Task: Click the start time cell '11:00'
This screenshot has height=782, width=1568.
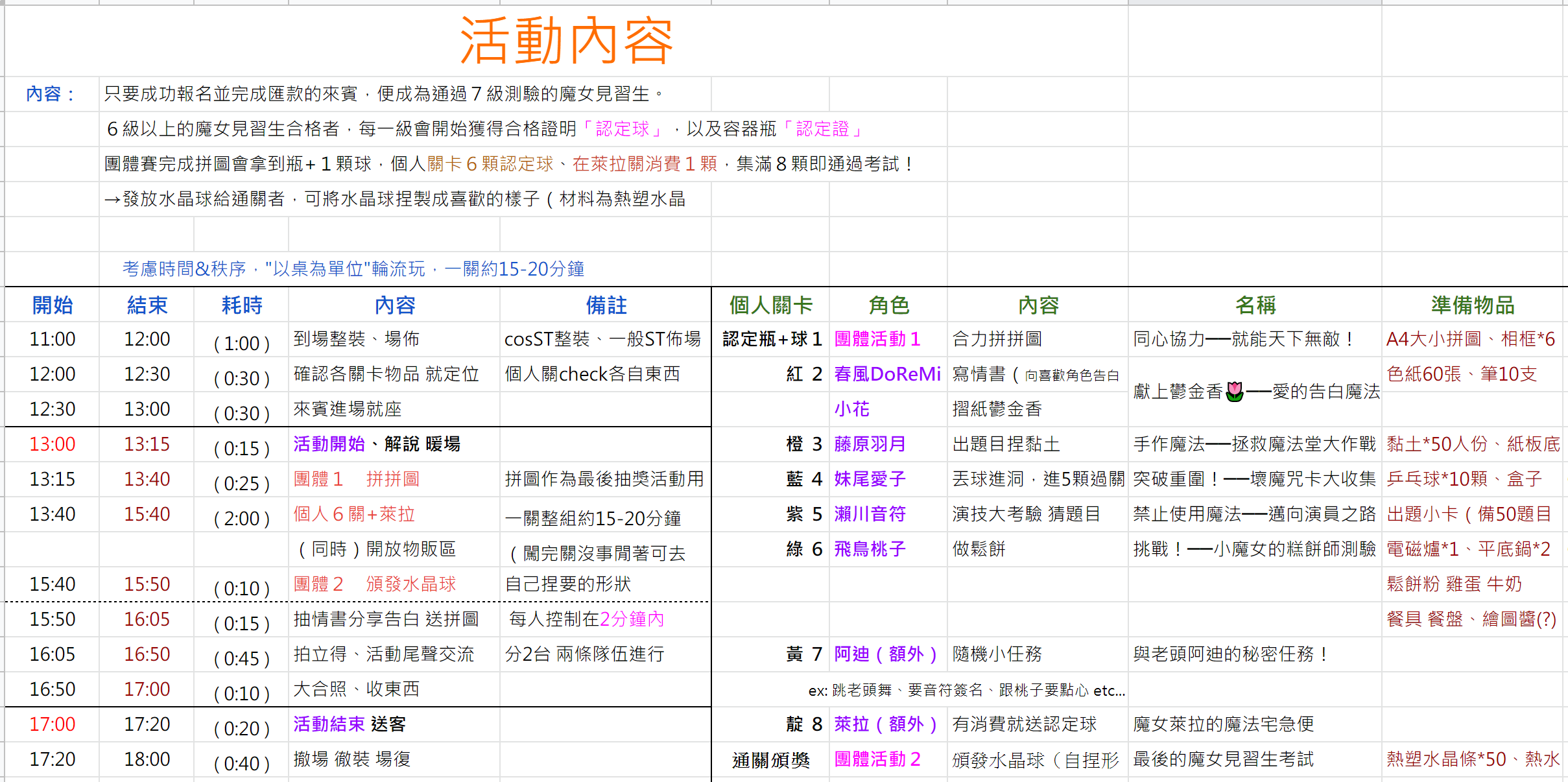Action: point(53,339)
